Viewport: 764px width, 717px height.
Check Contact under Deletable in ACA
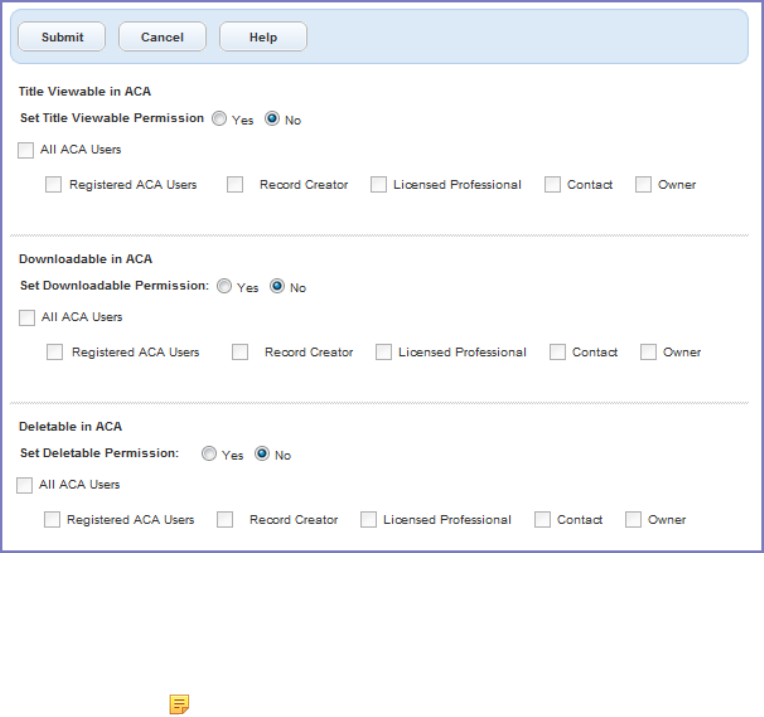[542, 520]
